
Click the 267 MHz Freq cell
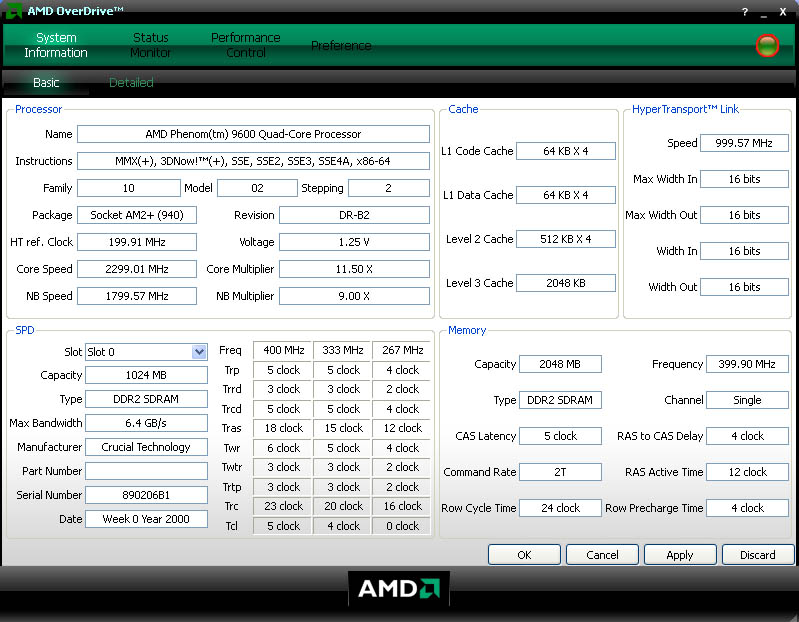(x=402, y=350)
